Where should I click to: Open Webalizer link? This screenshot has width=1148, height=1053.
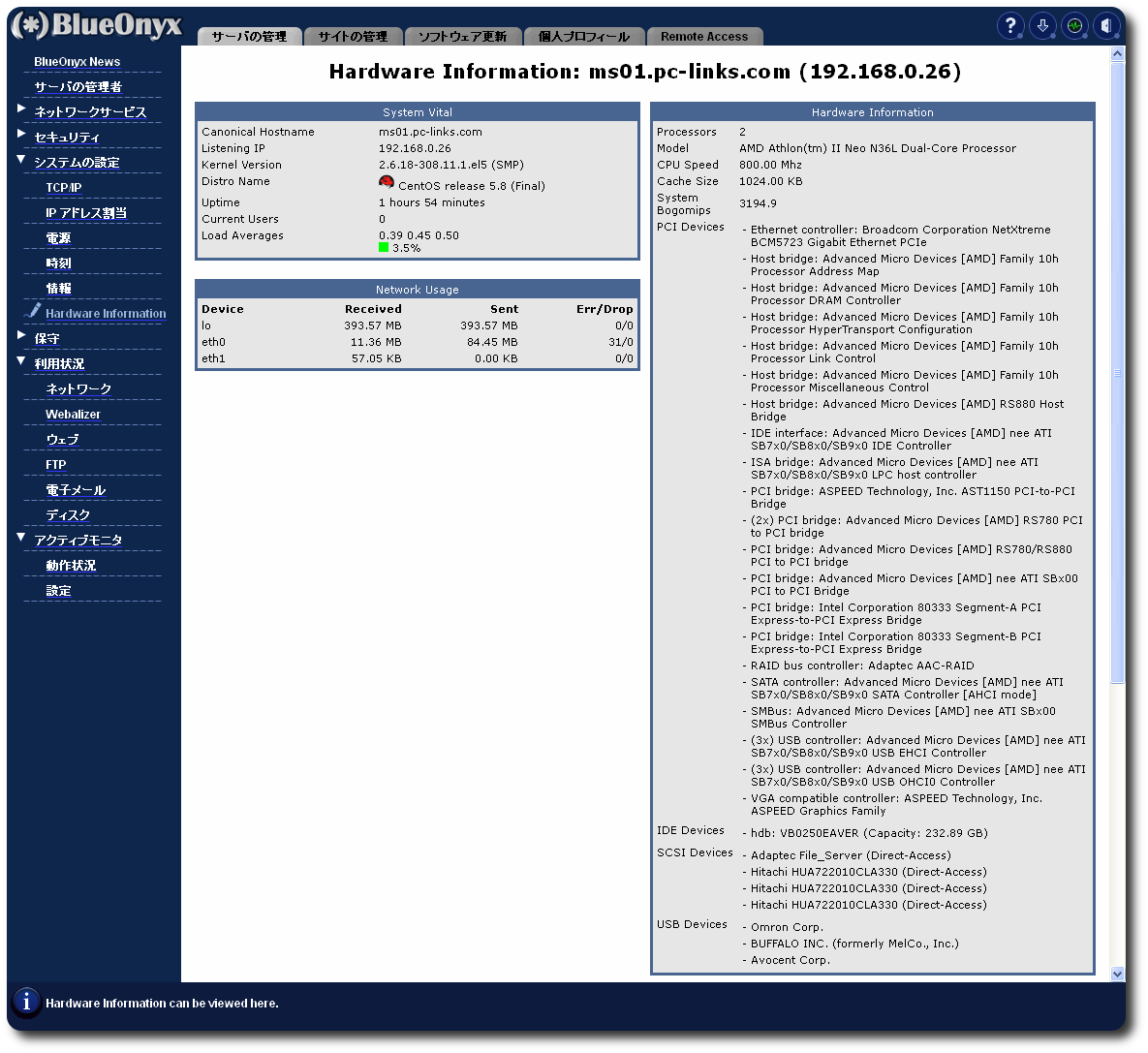point(73,415)
